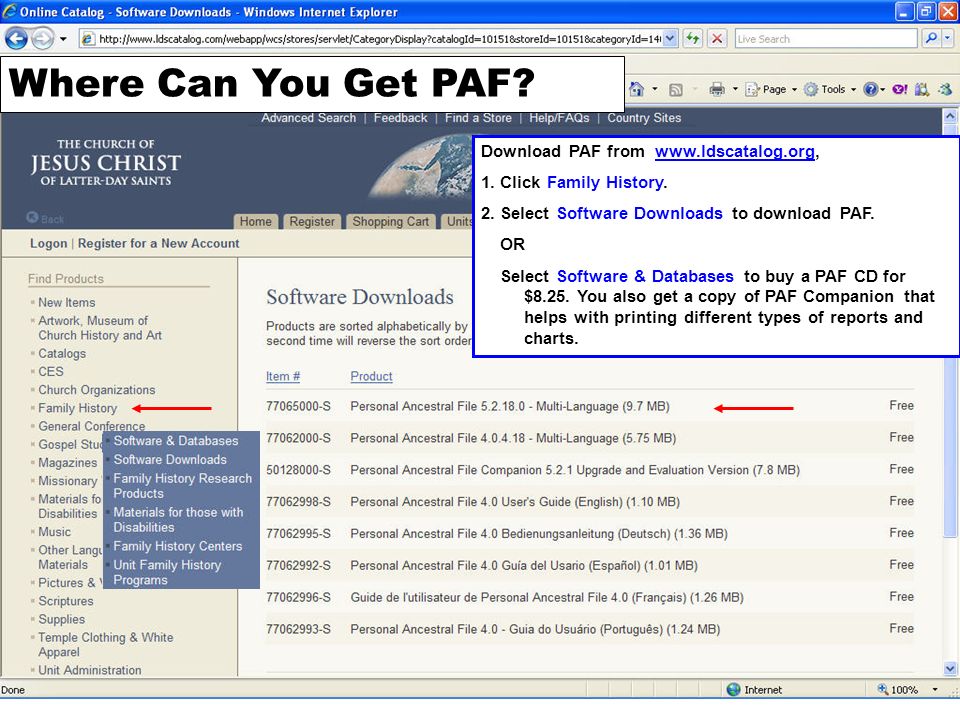The width and height of the screenshot is (960, 720).
Task: Expand the Home button dropdown arrow
Action: tap(654, 89)
